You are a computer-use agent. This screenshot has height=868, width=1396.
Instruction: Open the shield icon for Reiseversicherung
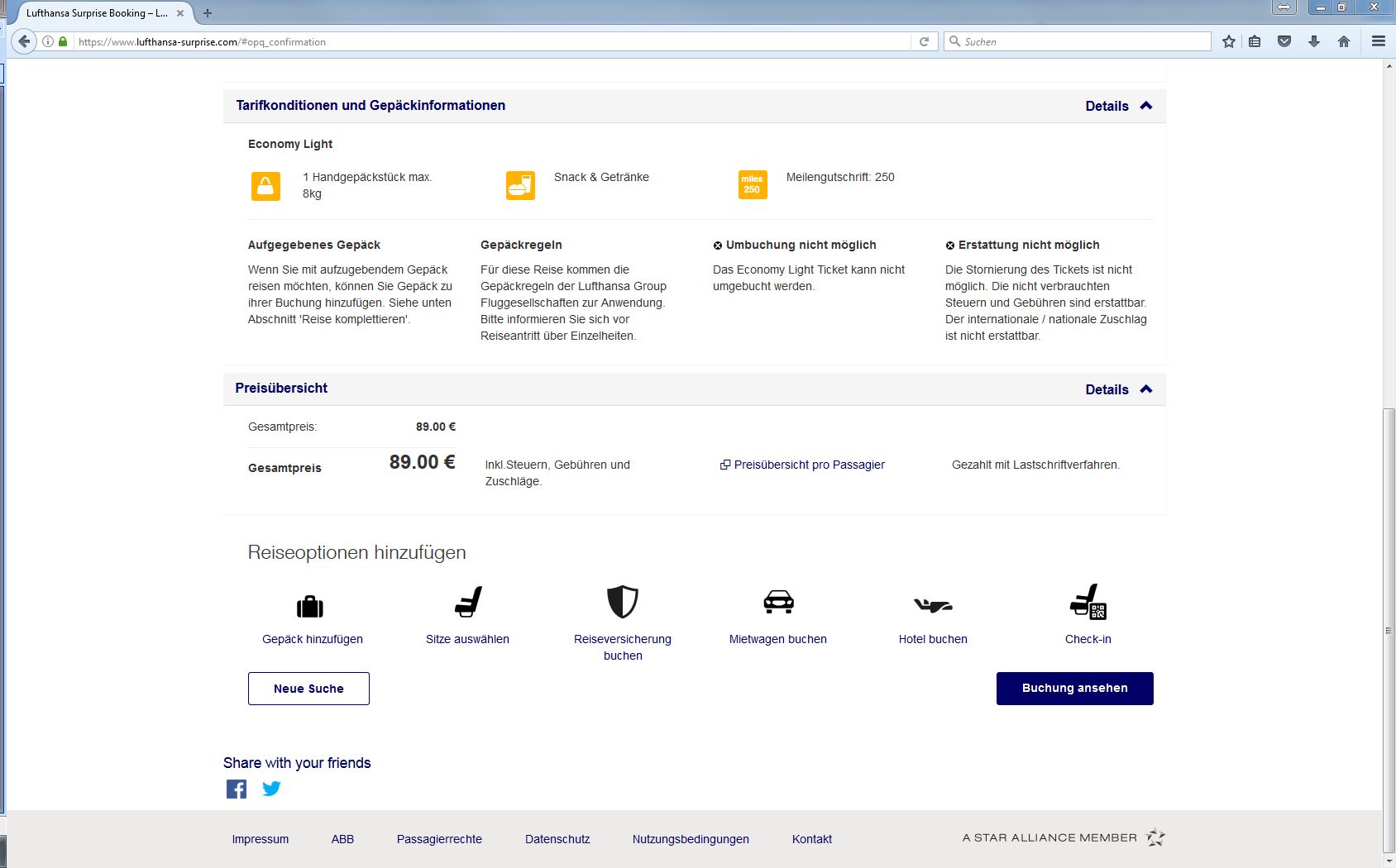pyautogui.click(x=623, y=602)
